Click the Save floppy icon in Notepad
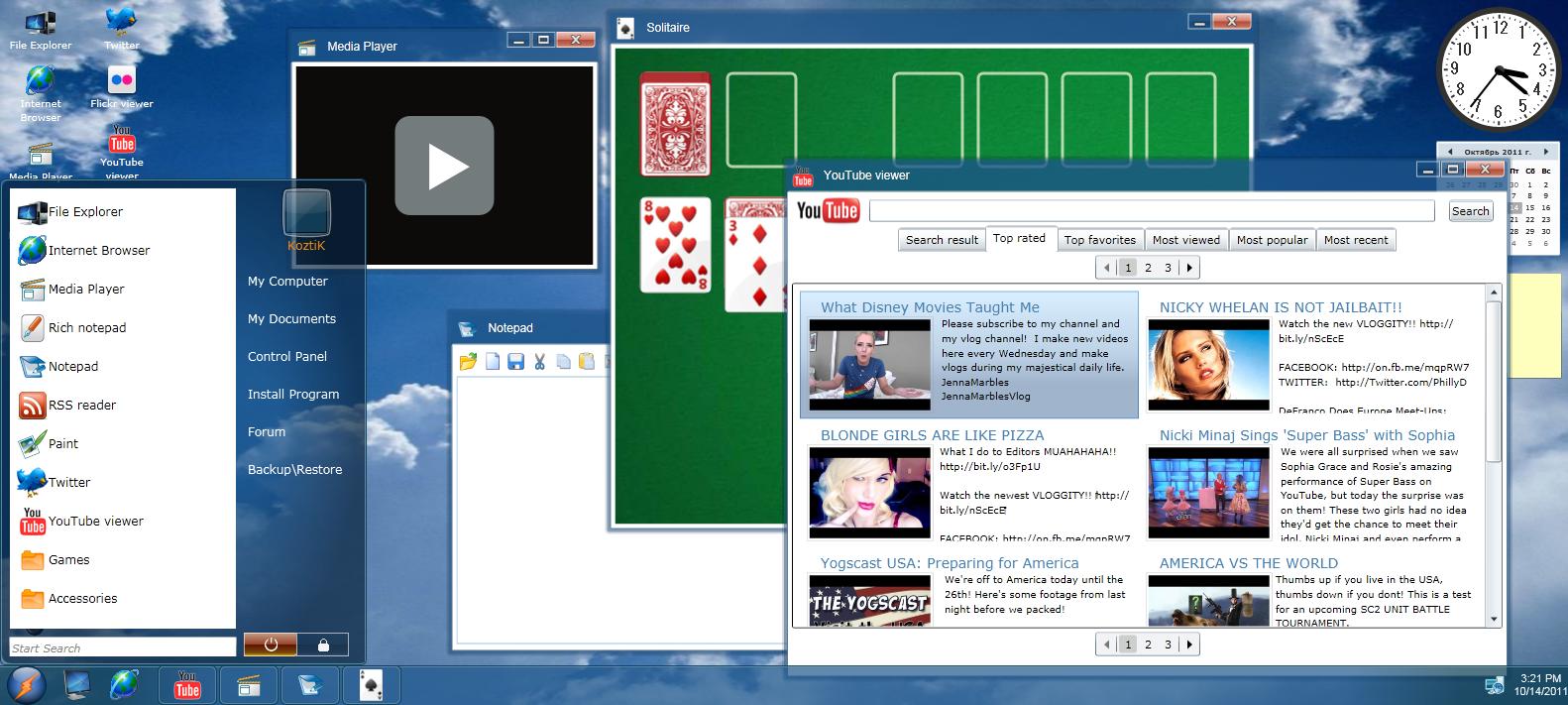Image resolution: width=1568 pixels, height=705 pixels. pyautogui.click(x=515, y=362)
